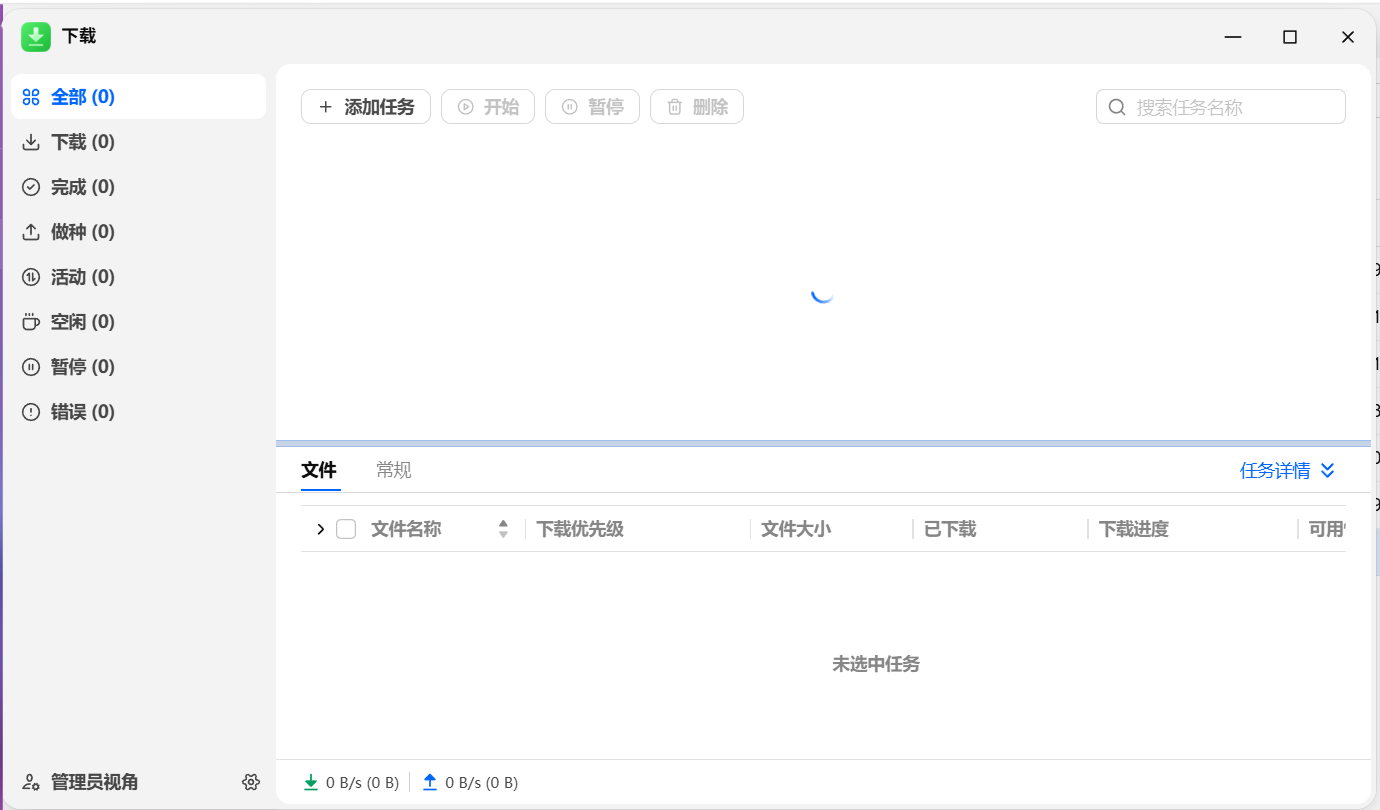Select 下载 (0) in sidebar
The width and height of the screenshot is (1380, 810).
click(138, 142)
